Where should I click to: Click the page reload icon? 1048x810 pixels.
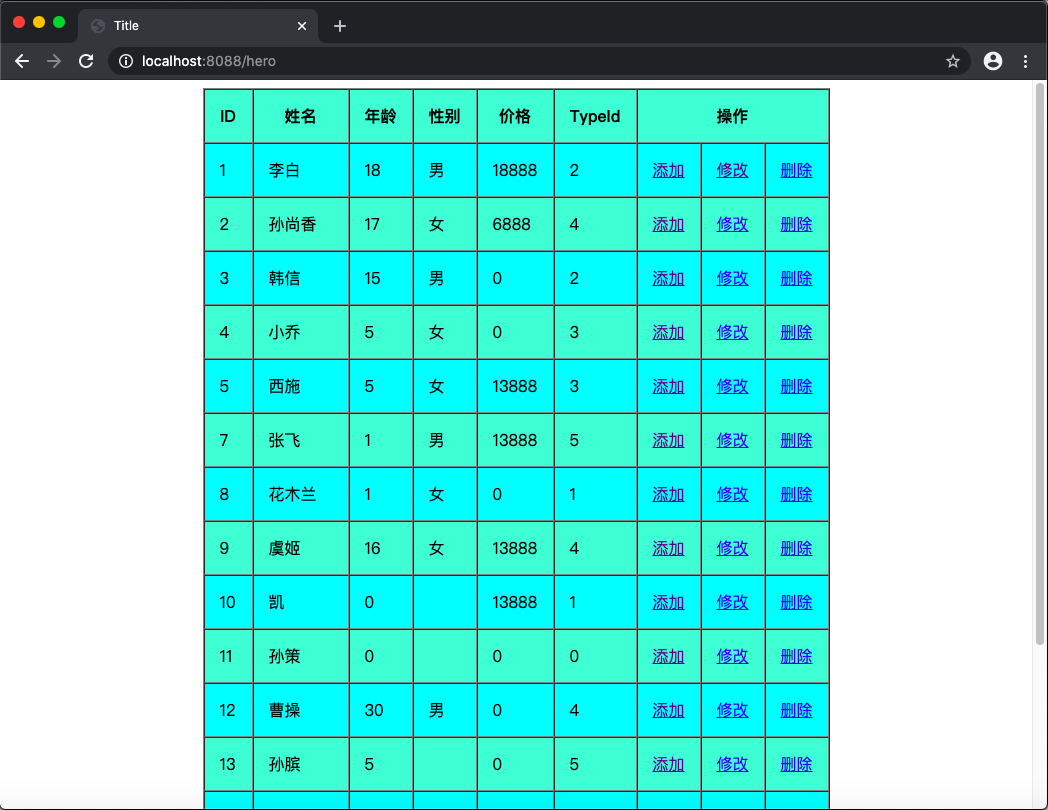(86, 61)
